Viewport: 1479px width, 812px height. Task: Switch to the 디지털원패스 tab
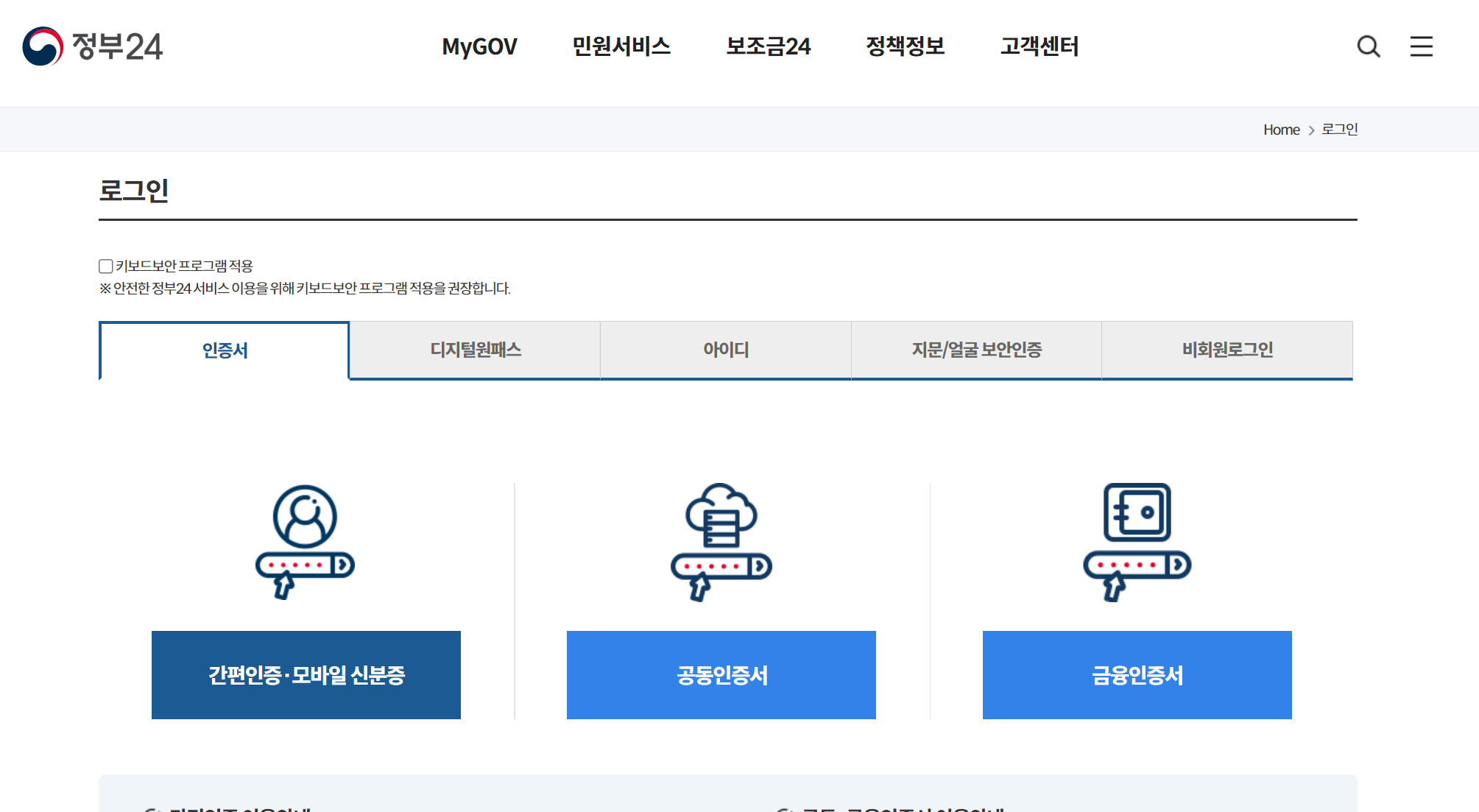(x=476, y=350)
